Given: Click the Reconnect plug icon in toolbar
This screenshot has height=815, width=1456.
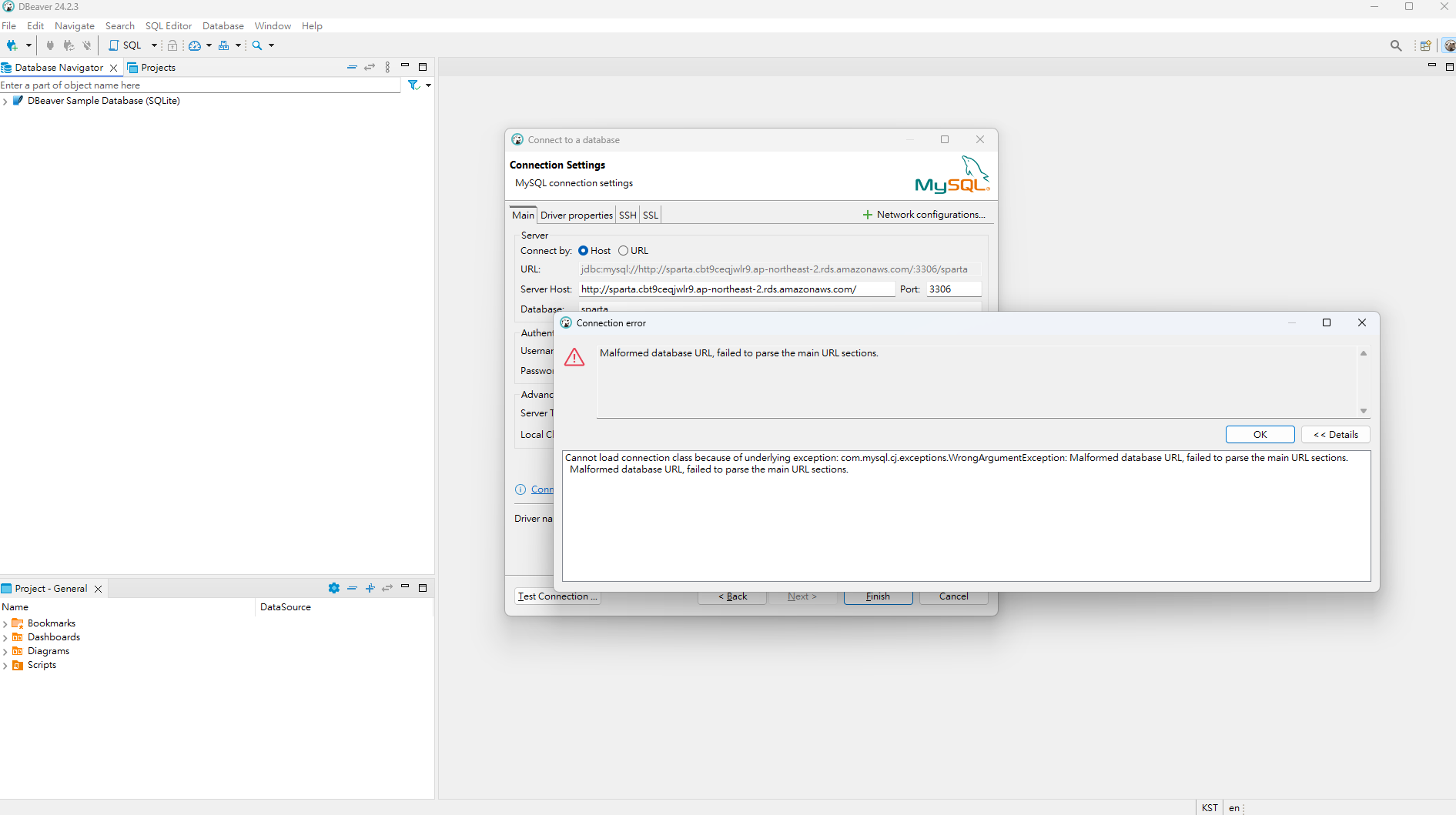Looking at the screenshot, I should point(69,45).
